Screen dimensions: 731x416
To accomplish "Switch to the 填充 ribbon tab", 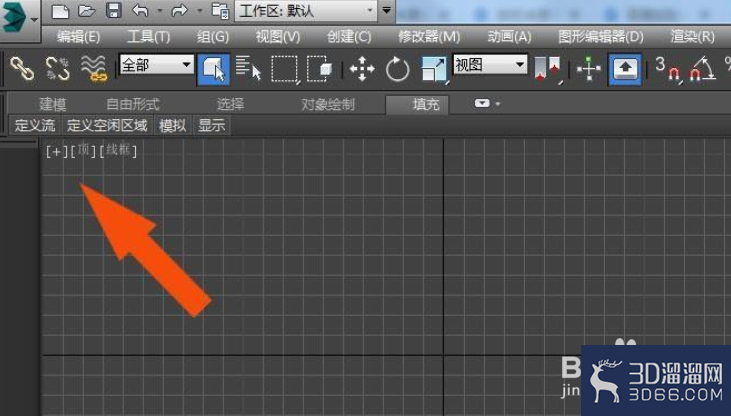I will [x=418, y=104].
